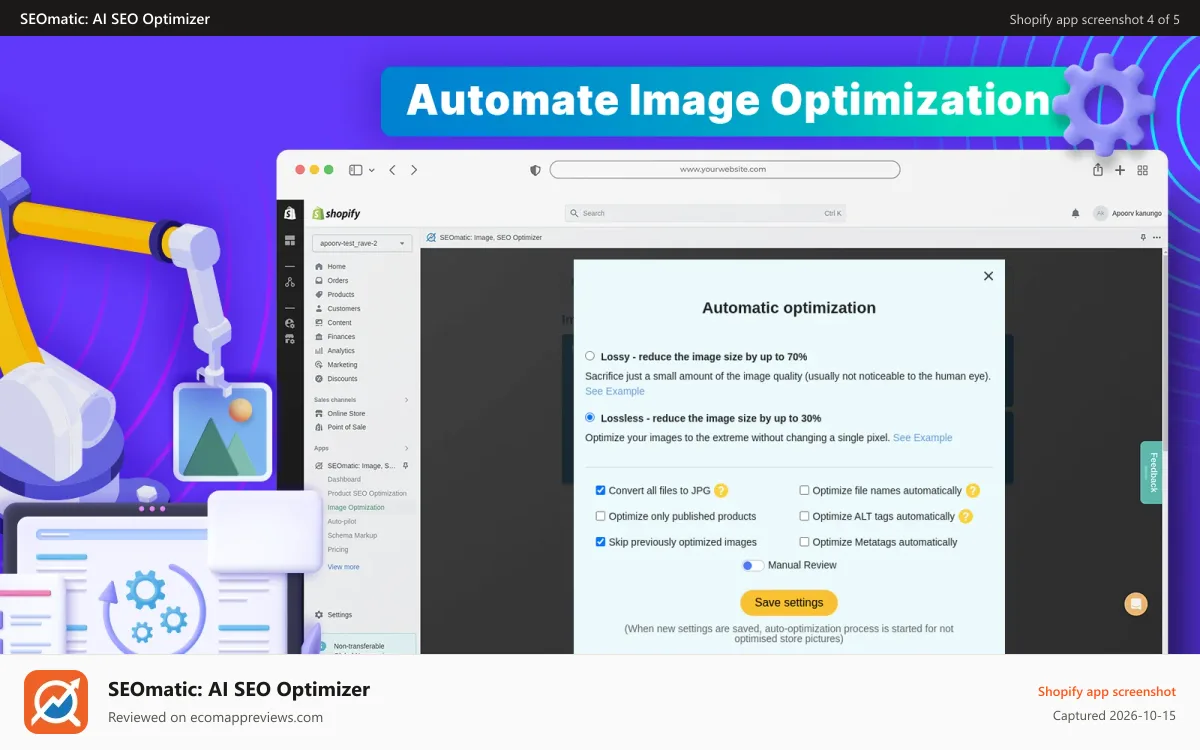Open the SEOmatic Dashboard sub-item

point(344,480)
